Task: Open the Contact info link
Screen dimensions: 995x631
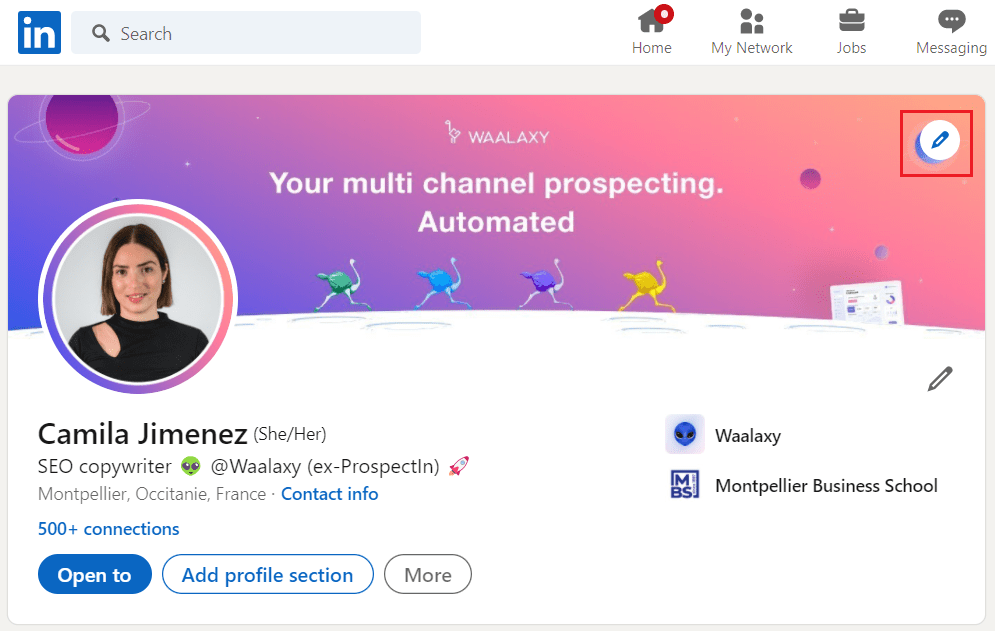Action: click(329, 494)
